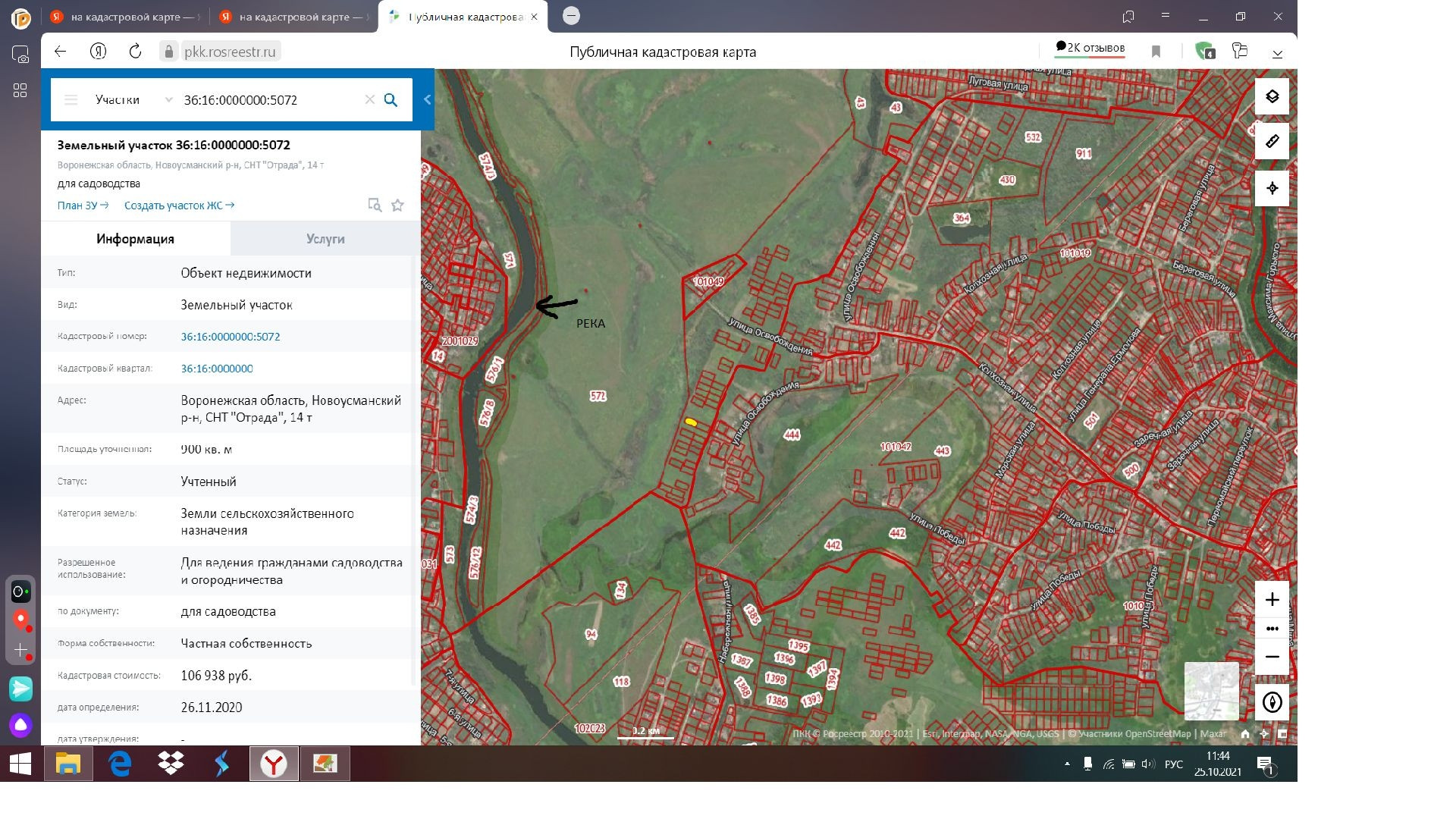Open the sidebar messenger arrow icon
Viewport: 1456px width, 819px height.
pos(20,689)
